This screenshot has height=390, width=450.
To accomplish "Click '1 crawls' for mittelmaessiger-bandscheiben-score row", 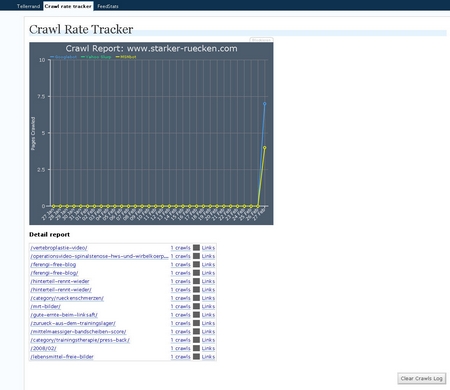I will click(x=180, y=332).
